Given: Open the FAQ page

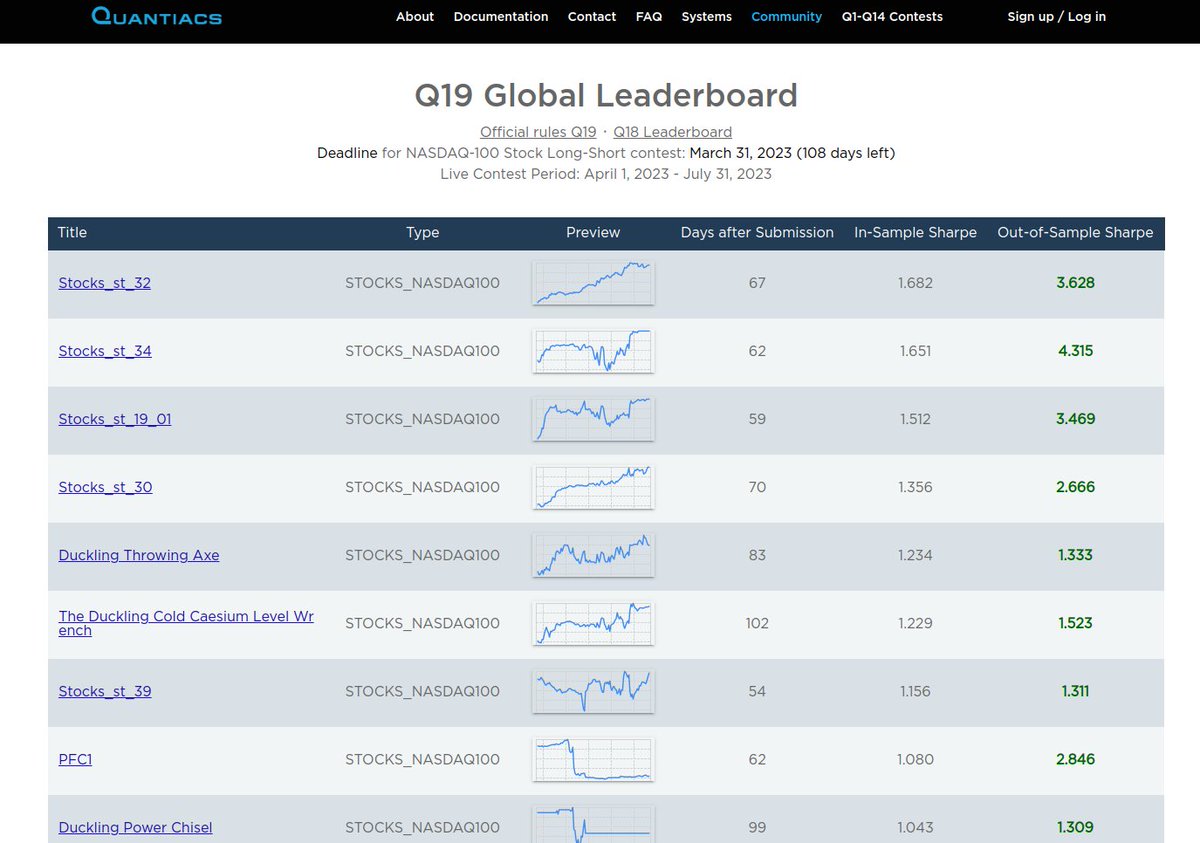Looking at the screenshot, I should (649, 16).
